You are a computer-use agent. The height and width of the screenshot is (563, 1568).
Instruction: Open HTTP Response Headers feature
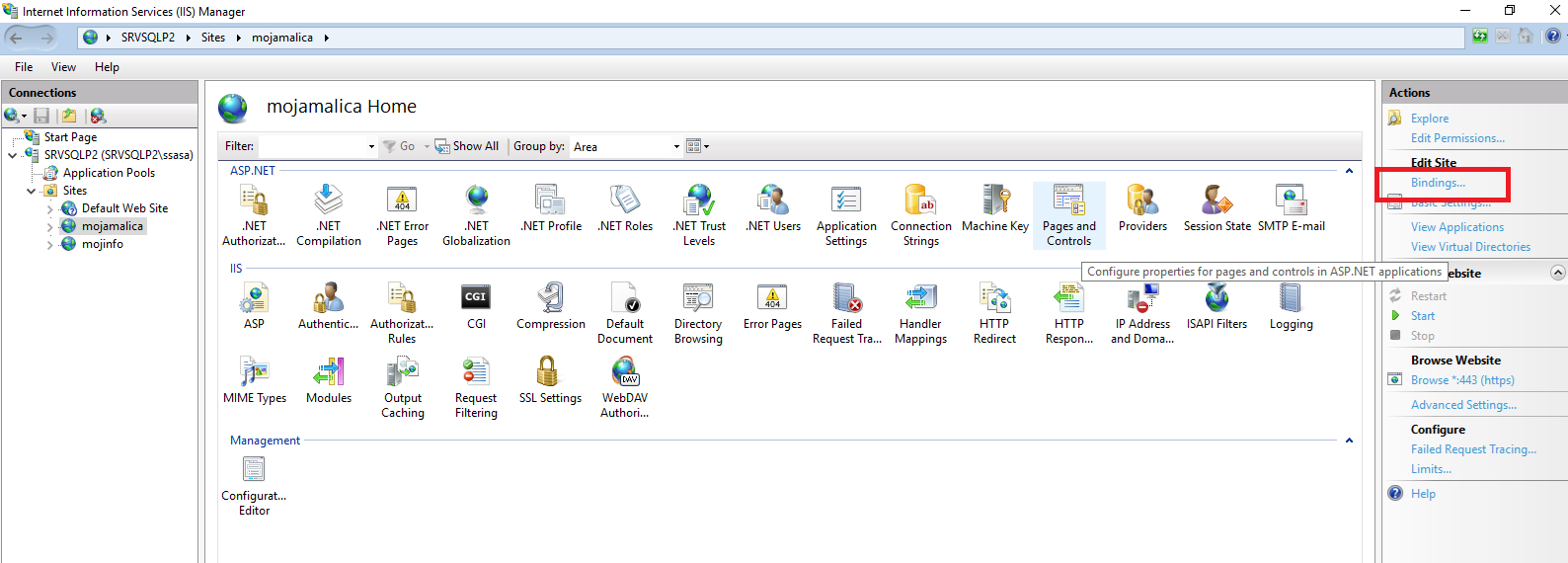coord(1069,312)
